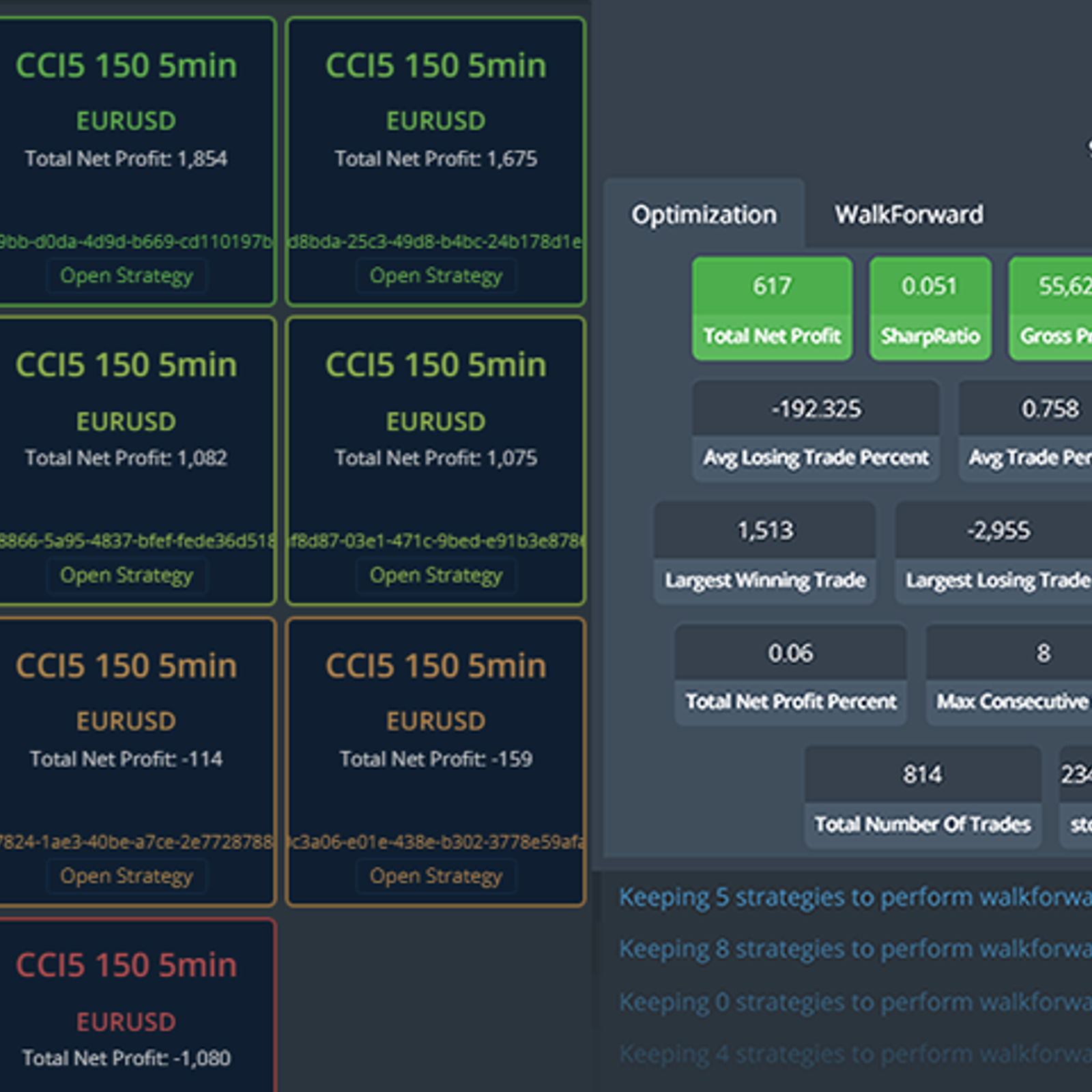
Task: Click 'Total Net Profit: -1,080' on red card
Action: coord(126,1059)
